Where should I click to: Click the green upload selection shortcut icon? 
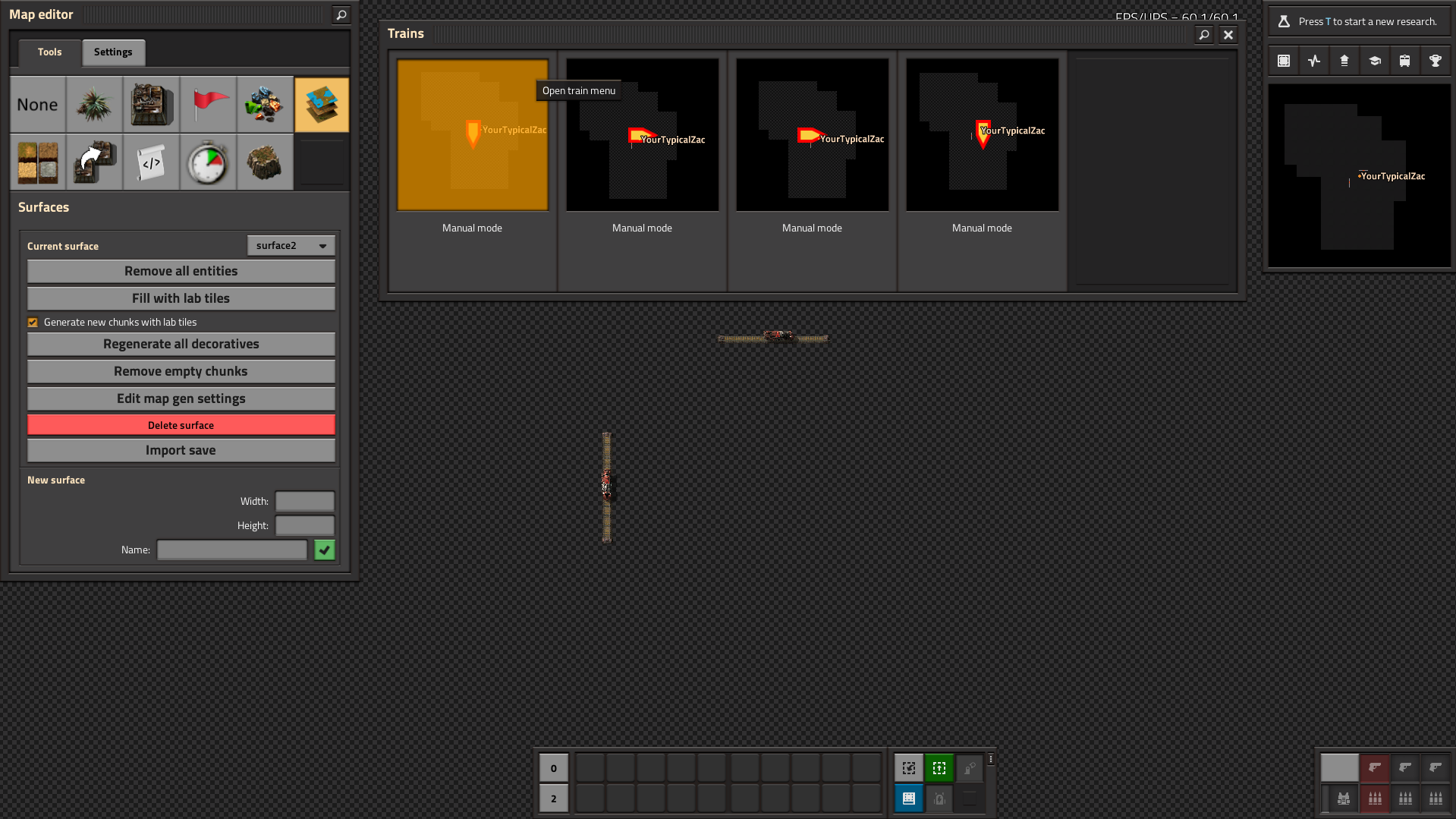click(939, 768)
